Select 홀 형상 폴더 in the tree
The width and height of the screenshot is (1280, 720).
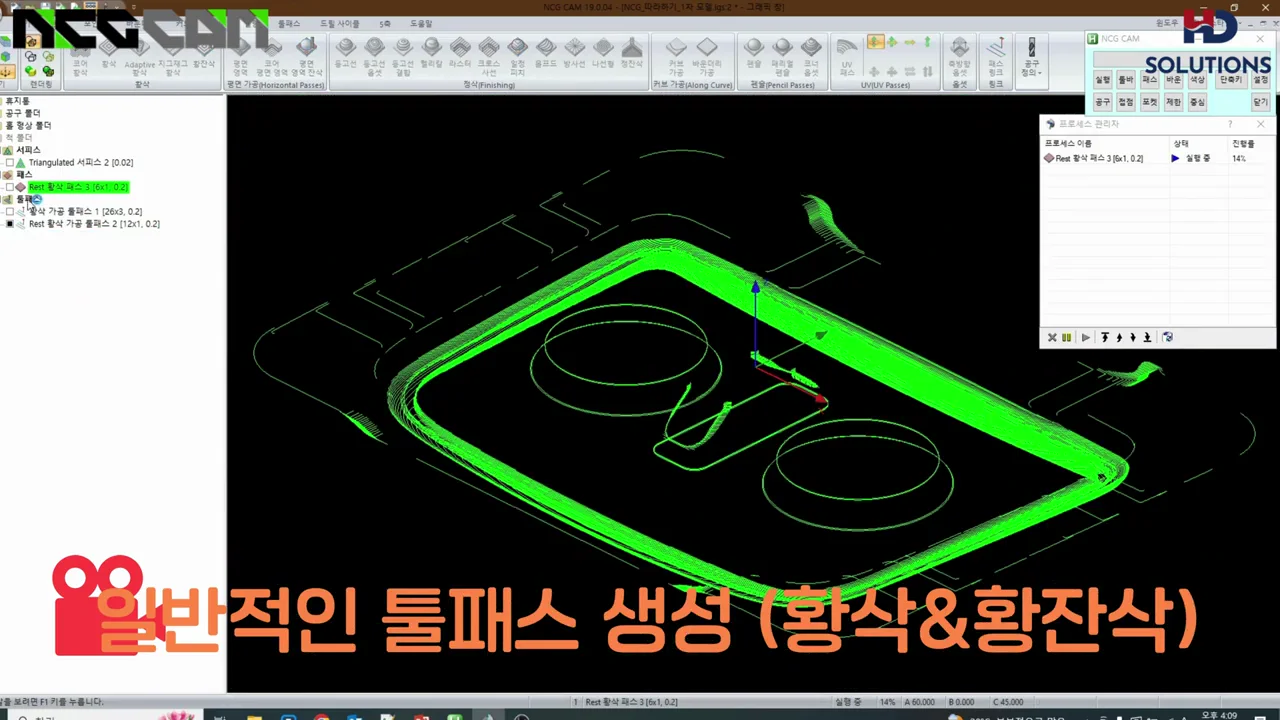pyautogui.click(x=28, y=125)
